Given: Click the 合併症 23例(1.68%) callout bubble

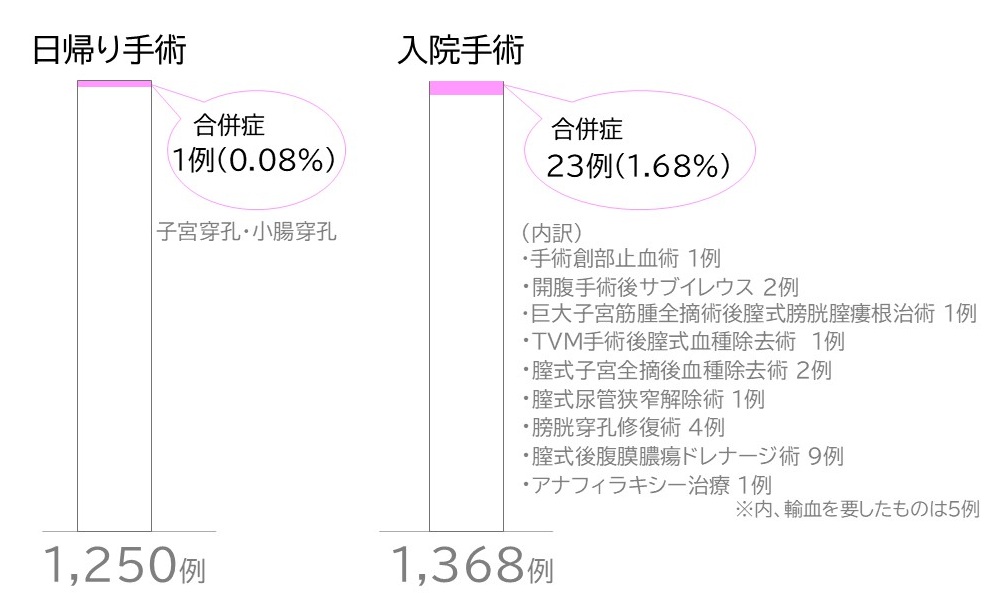Looking at the screenshot, I should (640, 153).
